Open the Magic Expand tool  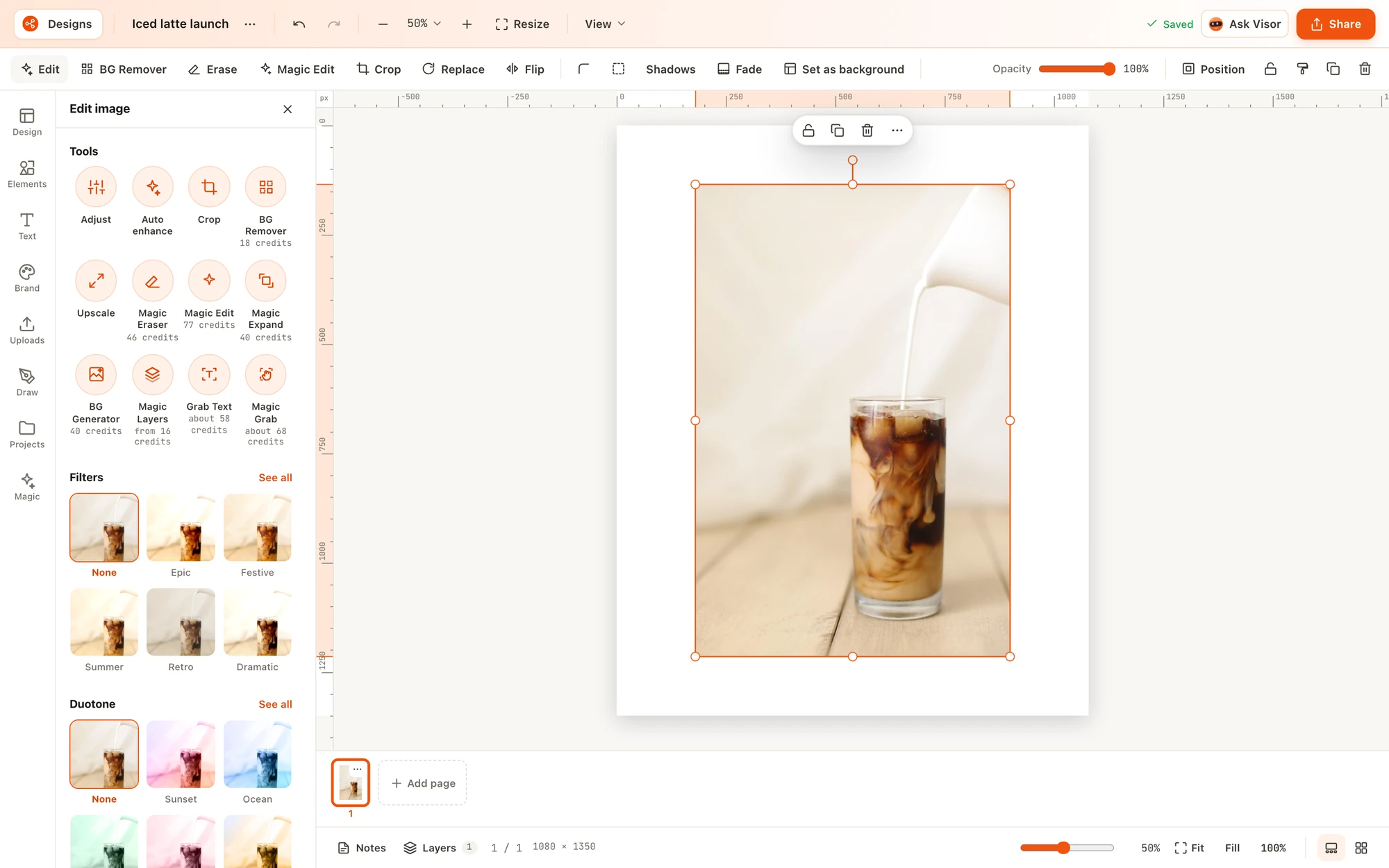click(266, 281)
